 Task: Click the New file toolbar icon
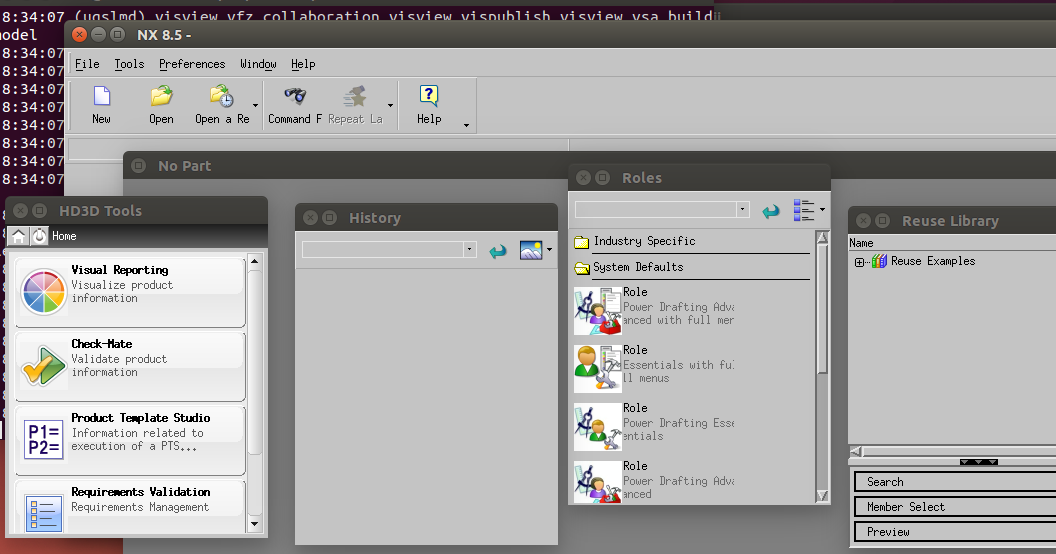point(102,96)
